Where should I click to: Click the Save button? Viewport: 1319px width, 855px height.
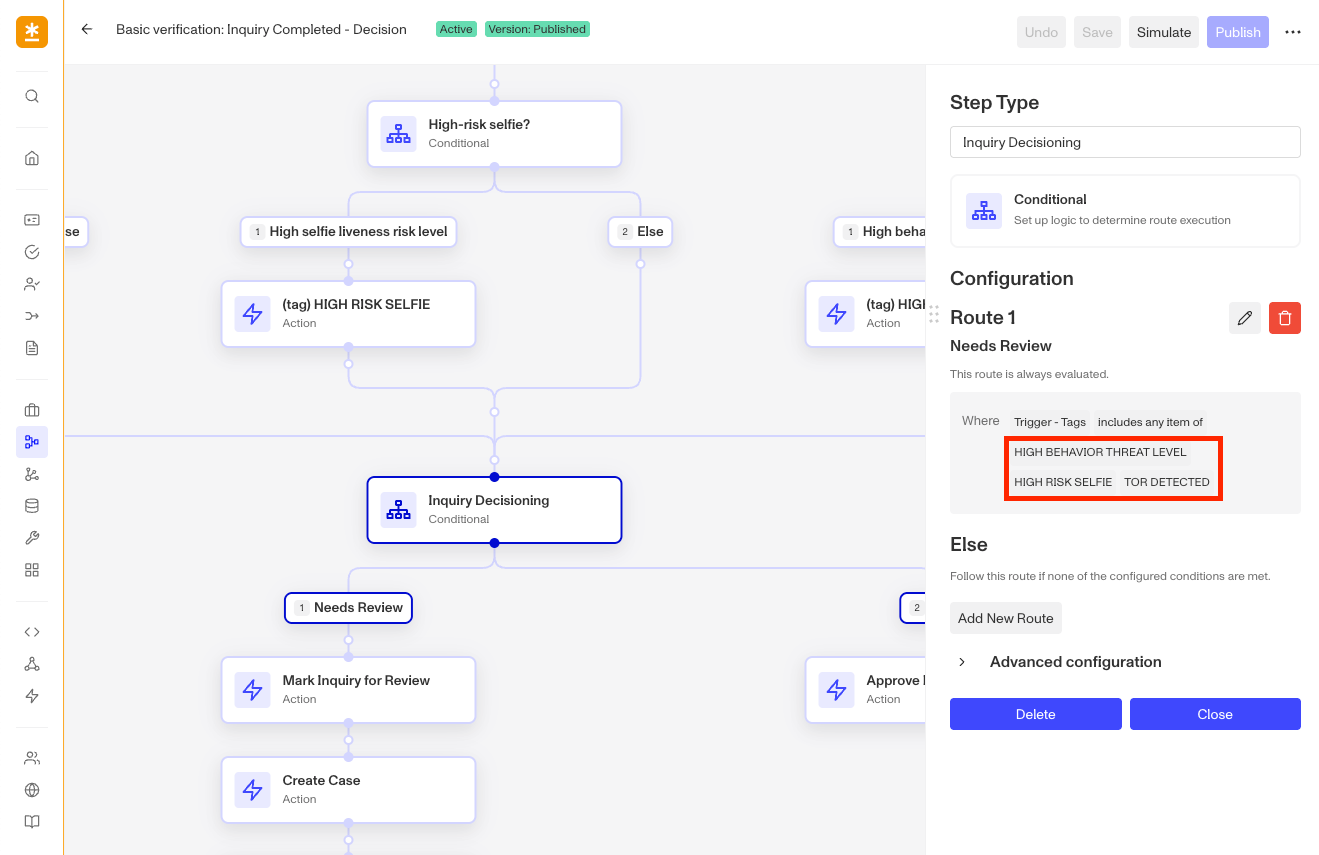(1097, 32)
